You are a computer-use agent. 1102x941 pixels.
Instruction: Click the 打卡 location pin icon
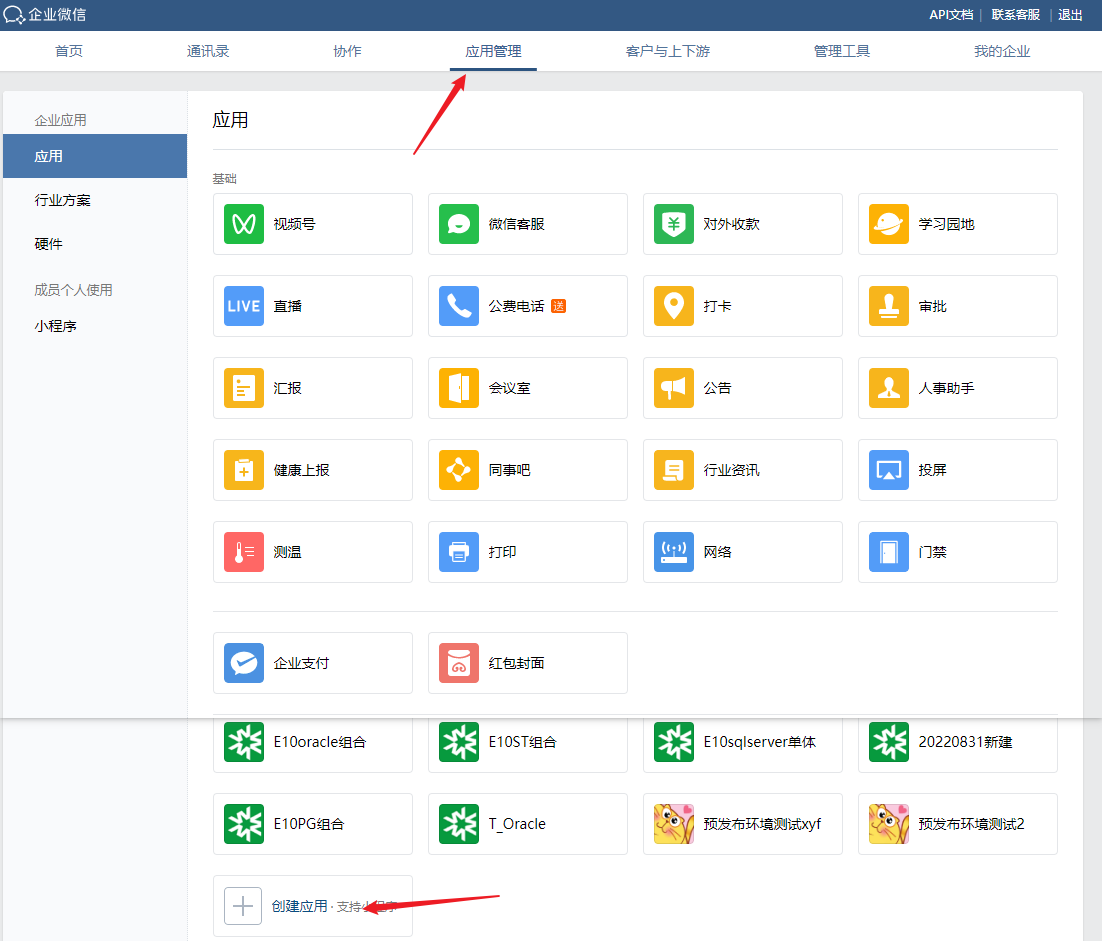point(674,306)
